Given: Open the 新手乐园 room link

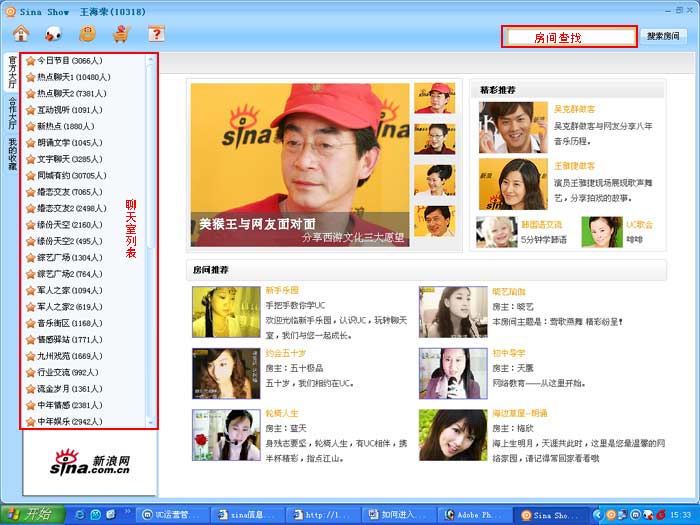Looking at the screenshot, I should [282, 290].
